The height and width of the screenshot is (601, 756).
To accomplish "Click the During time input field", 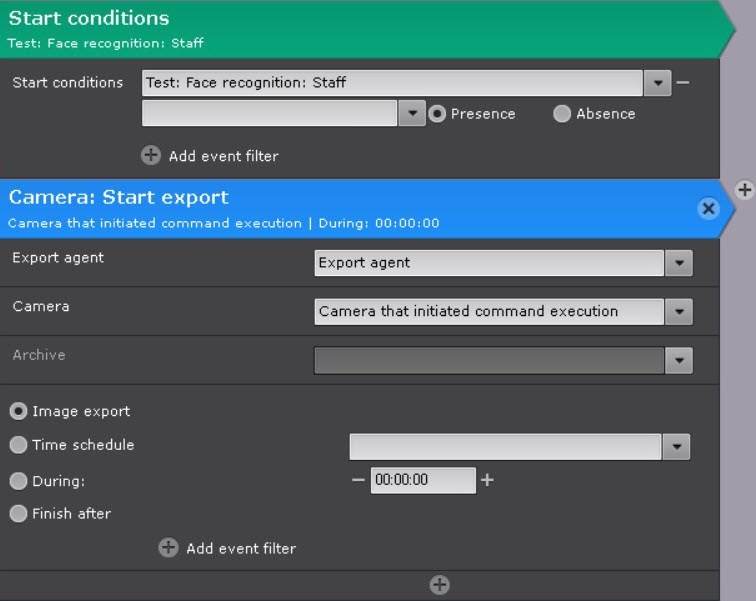I will 422,480.
